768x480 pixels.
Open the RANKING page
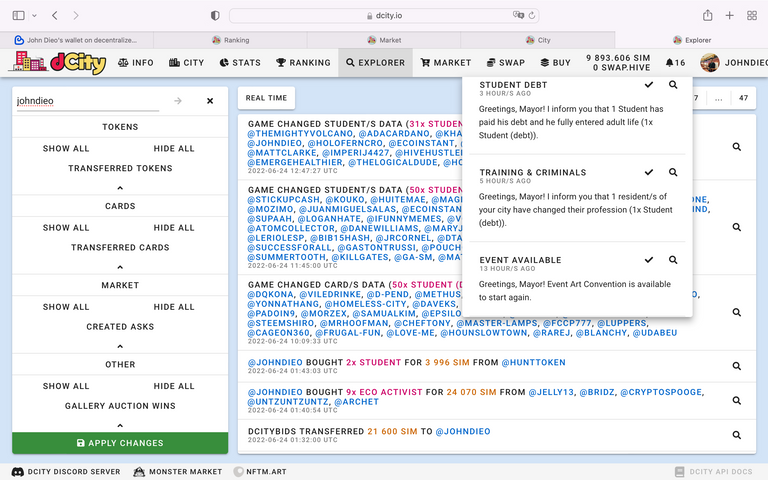coord(303,63)
